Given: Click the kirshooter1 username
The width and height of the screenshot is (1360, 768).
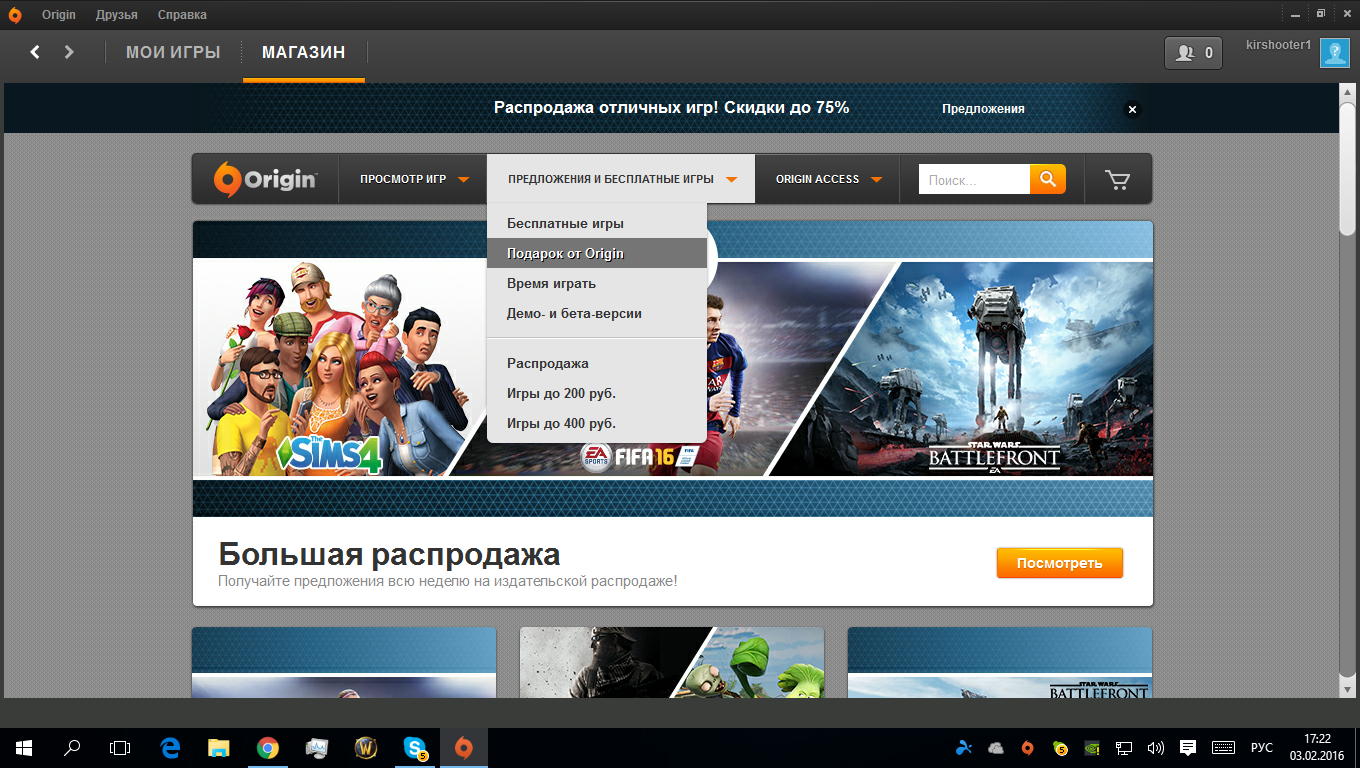Looking at the screenshot, I should pos(1278,45).
